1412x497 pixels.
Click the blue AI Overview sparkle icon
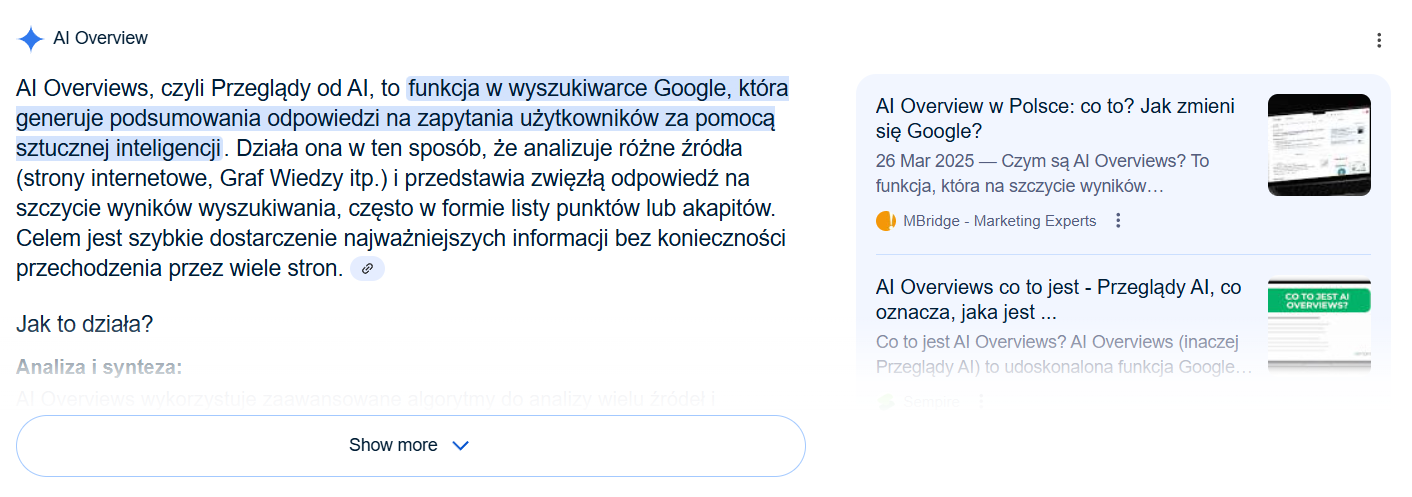tap(31, 39)
